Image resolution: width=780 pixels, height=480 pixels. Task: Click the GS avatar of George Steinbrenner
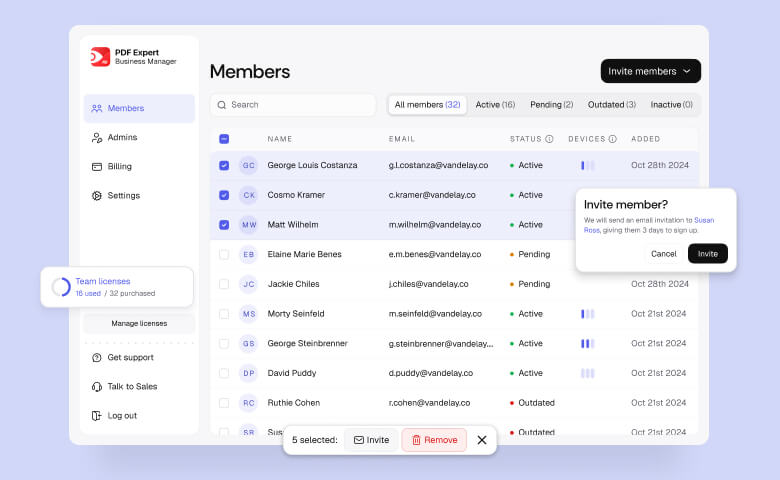[249, 344]
